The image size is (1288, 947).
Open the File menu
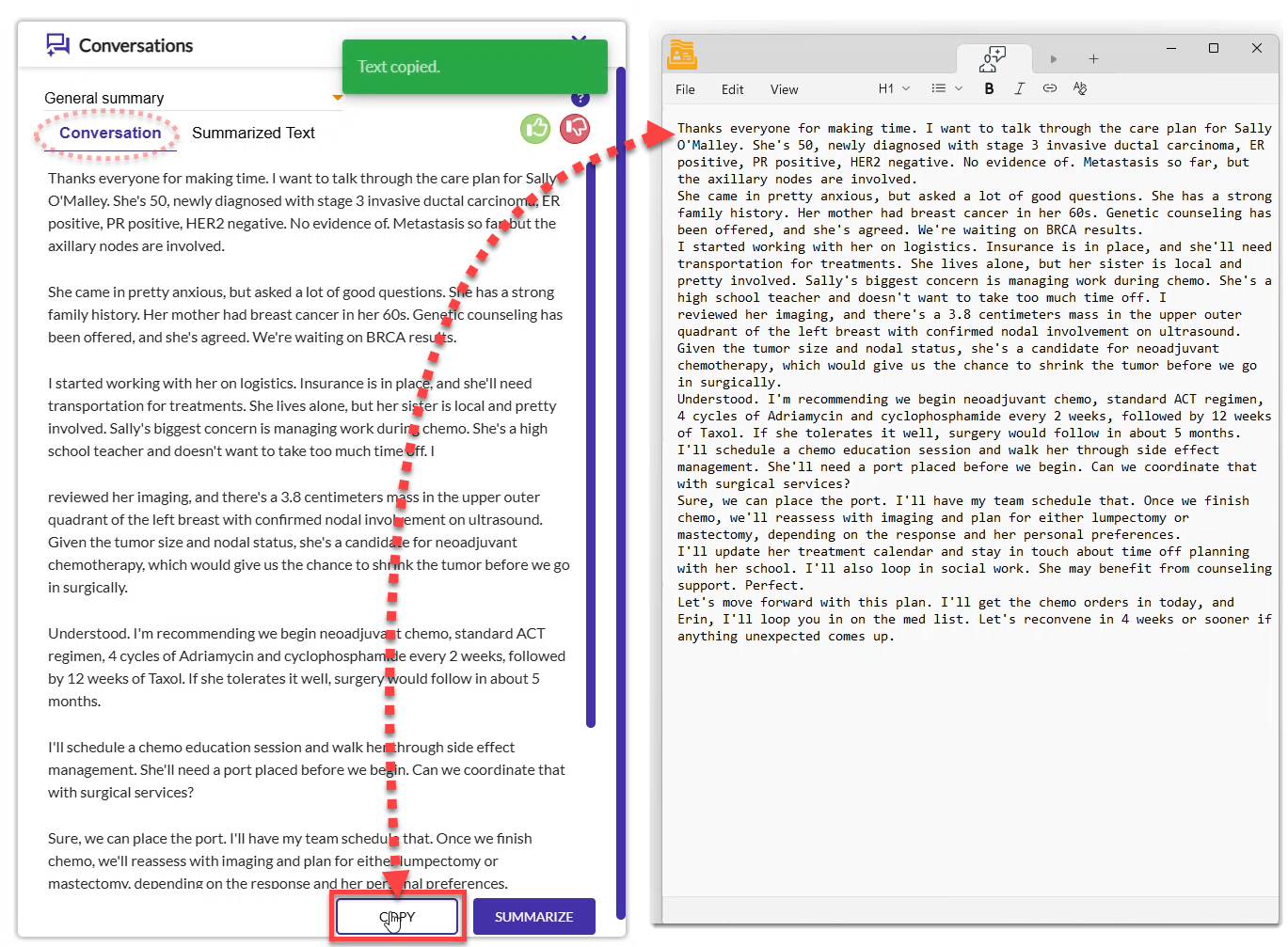[x=685, y=89]
